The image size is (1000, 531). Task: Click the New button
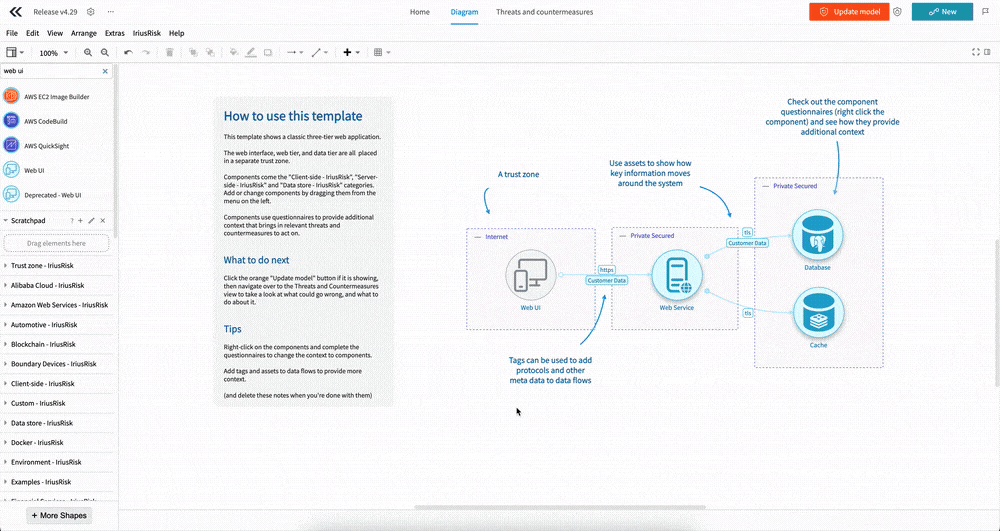pos(942,11)
